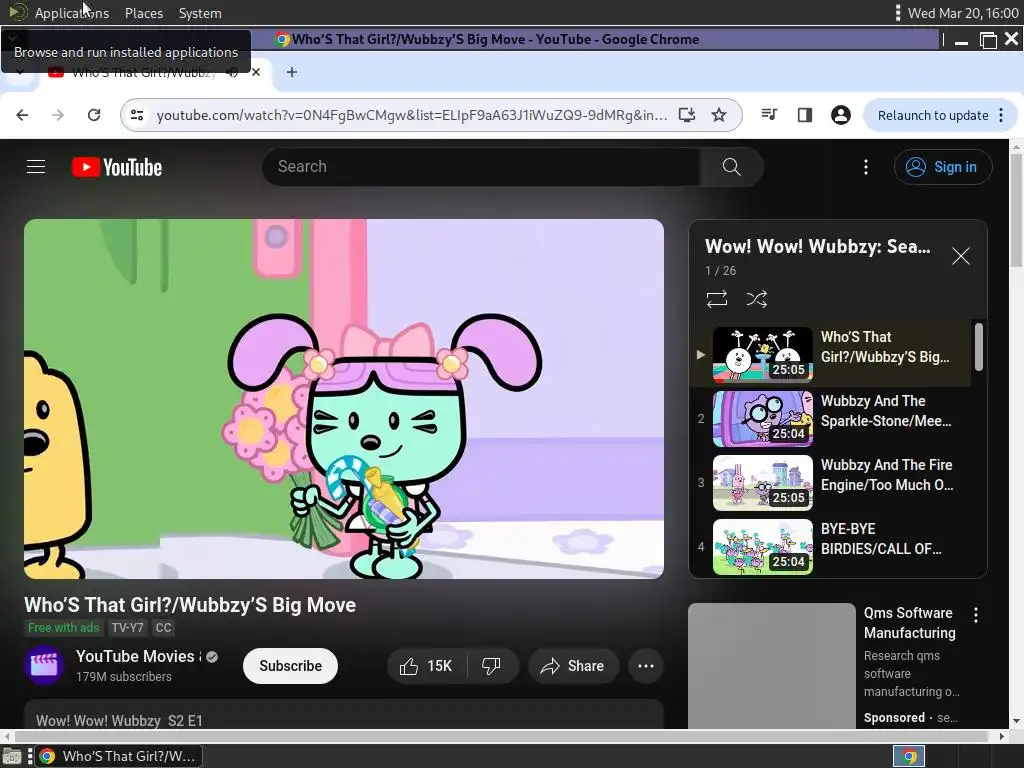
Task: Play Wubbzy And The Fire Engine video
Action: [831, 482]
